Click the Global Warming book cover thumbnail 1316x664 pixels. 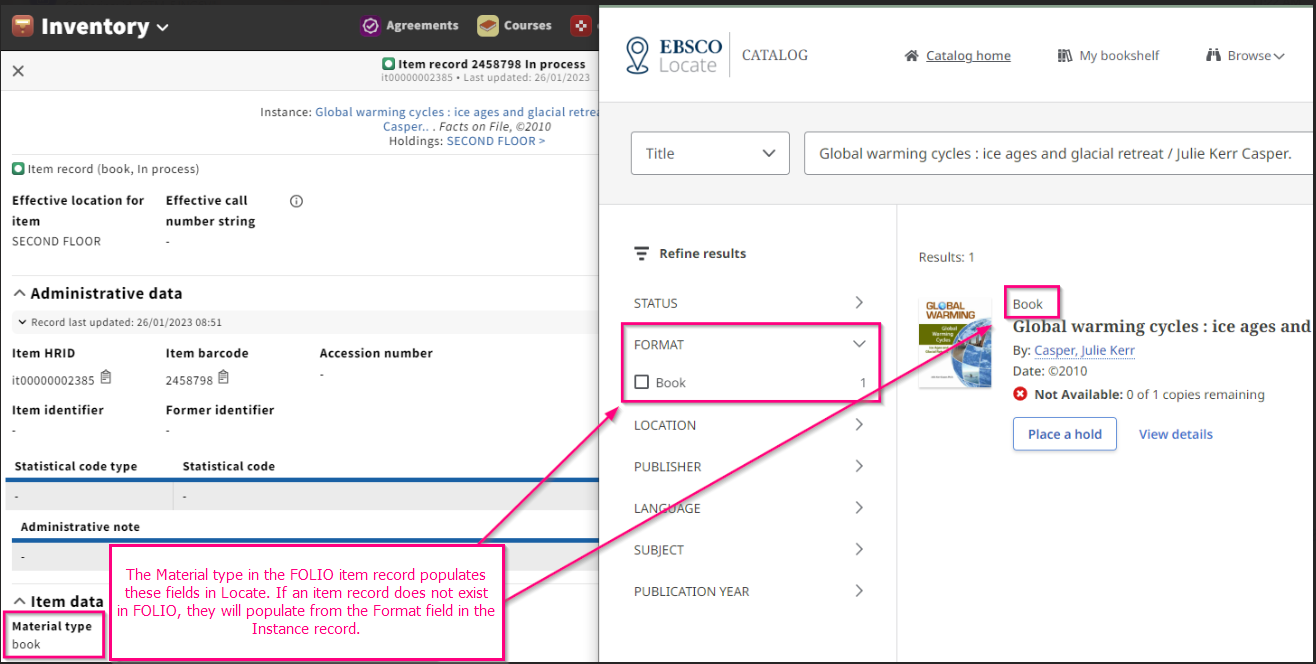click(955, 343)
